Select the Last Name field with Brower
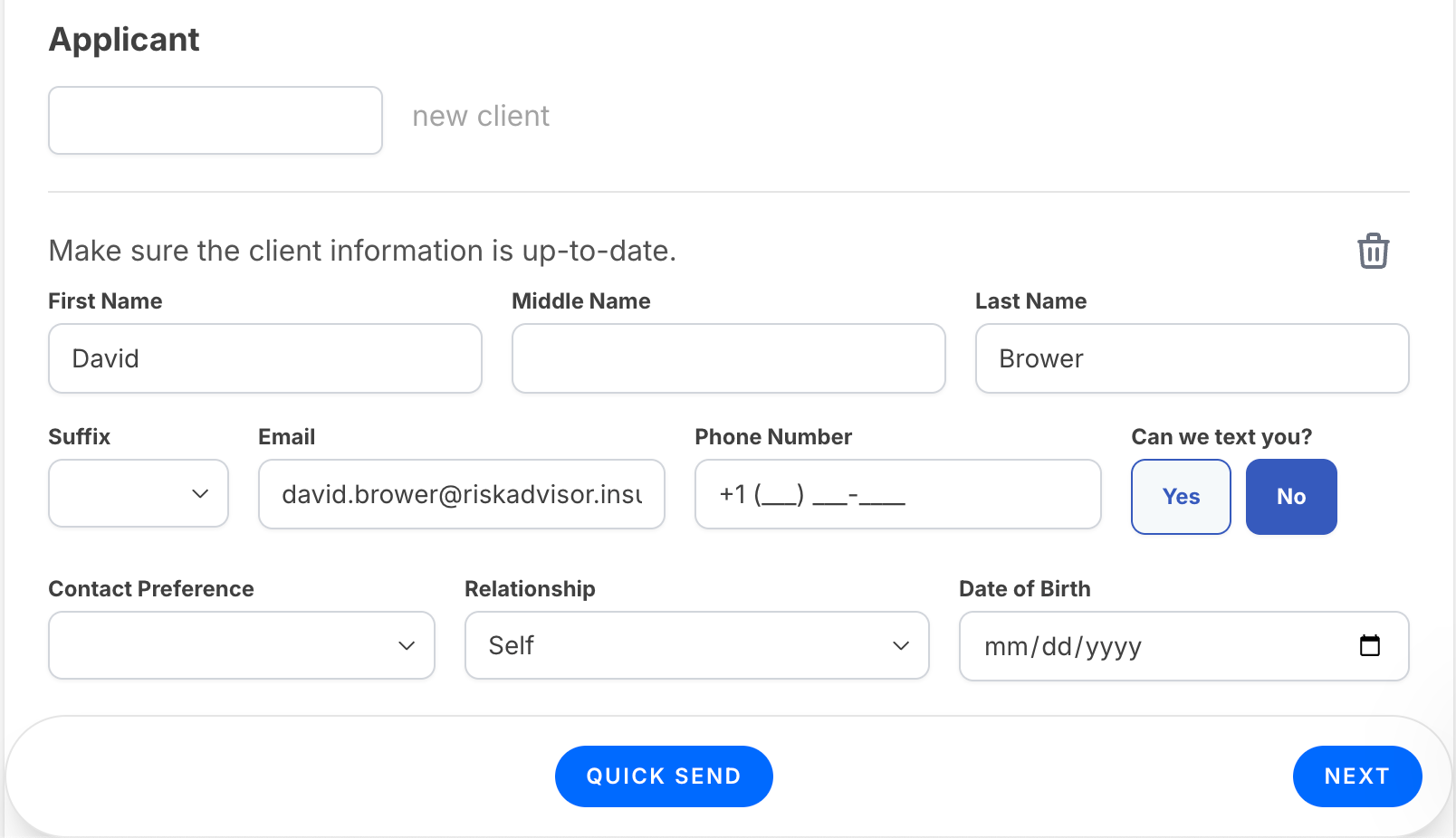This screenshot has height=838, width=1456. [x=1193, y=358]
